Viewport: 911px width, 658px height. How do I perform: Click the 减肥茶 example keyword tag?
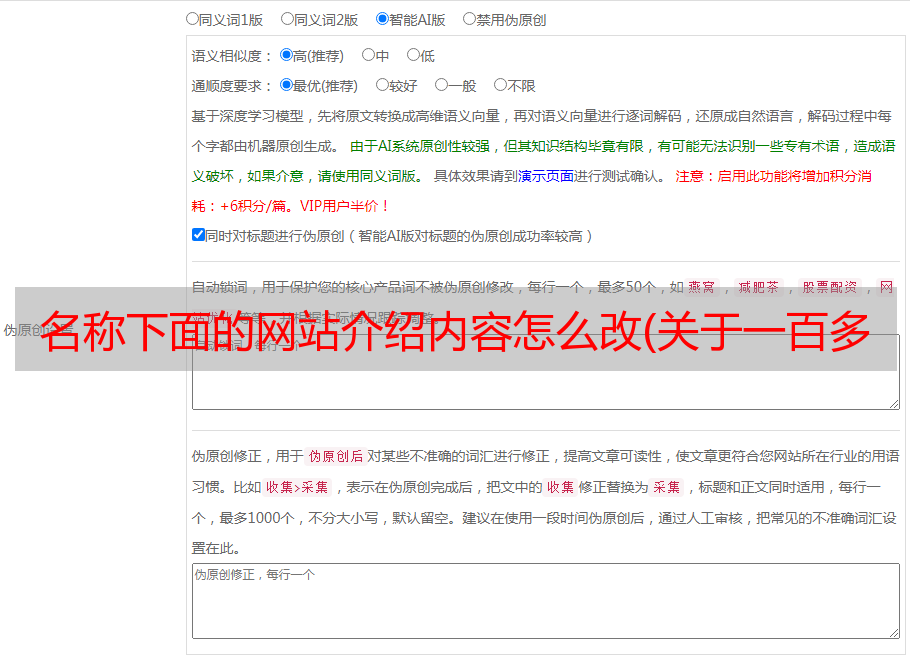758,287
